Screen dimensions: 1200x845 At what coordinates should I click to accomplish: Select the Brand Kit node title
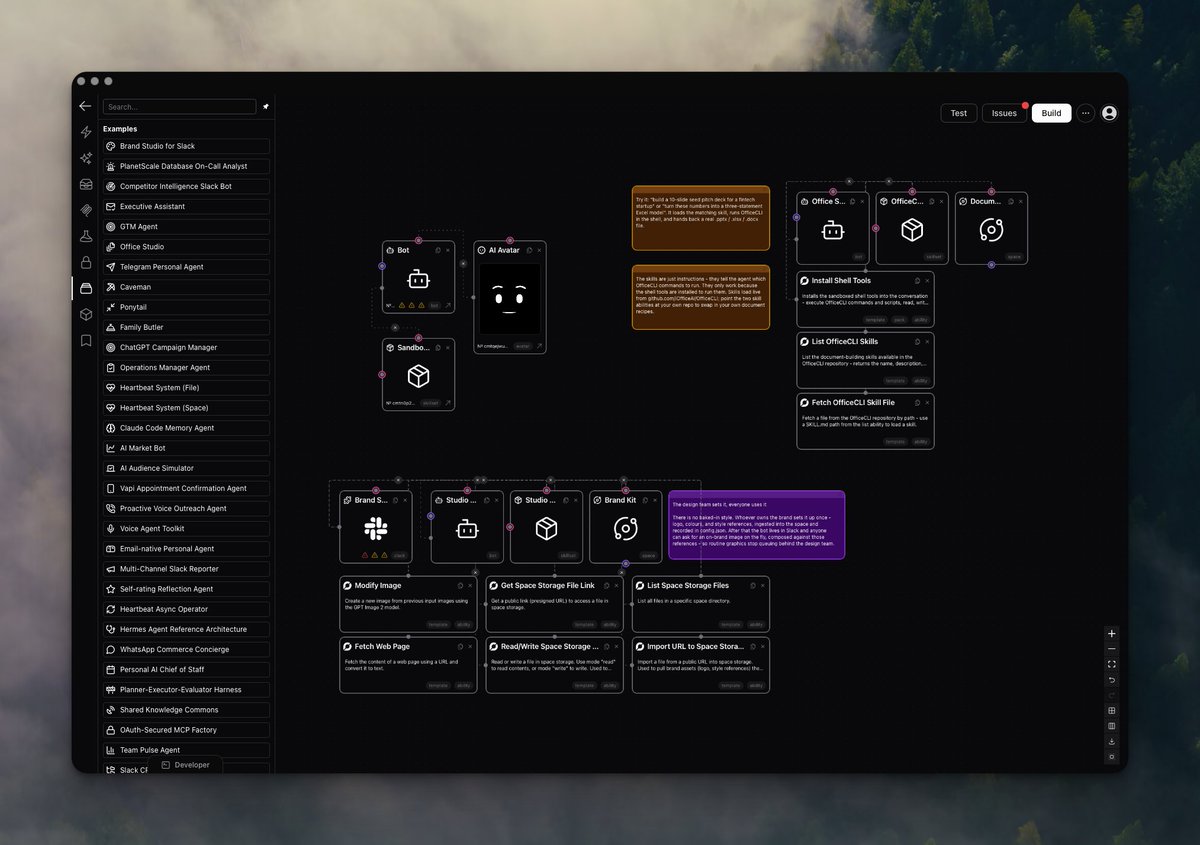tap(620, 500)
